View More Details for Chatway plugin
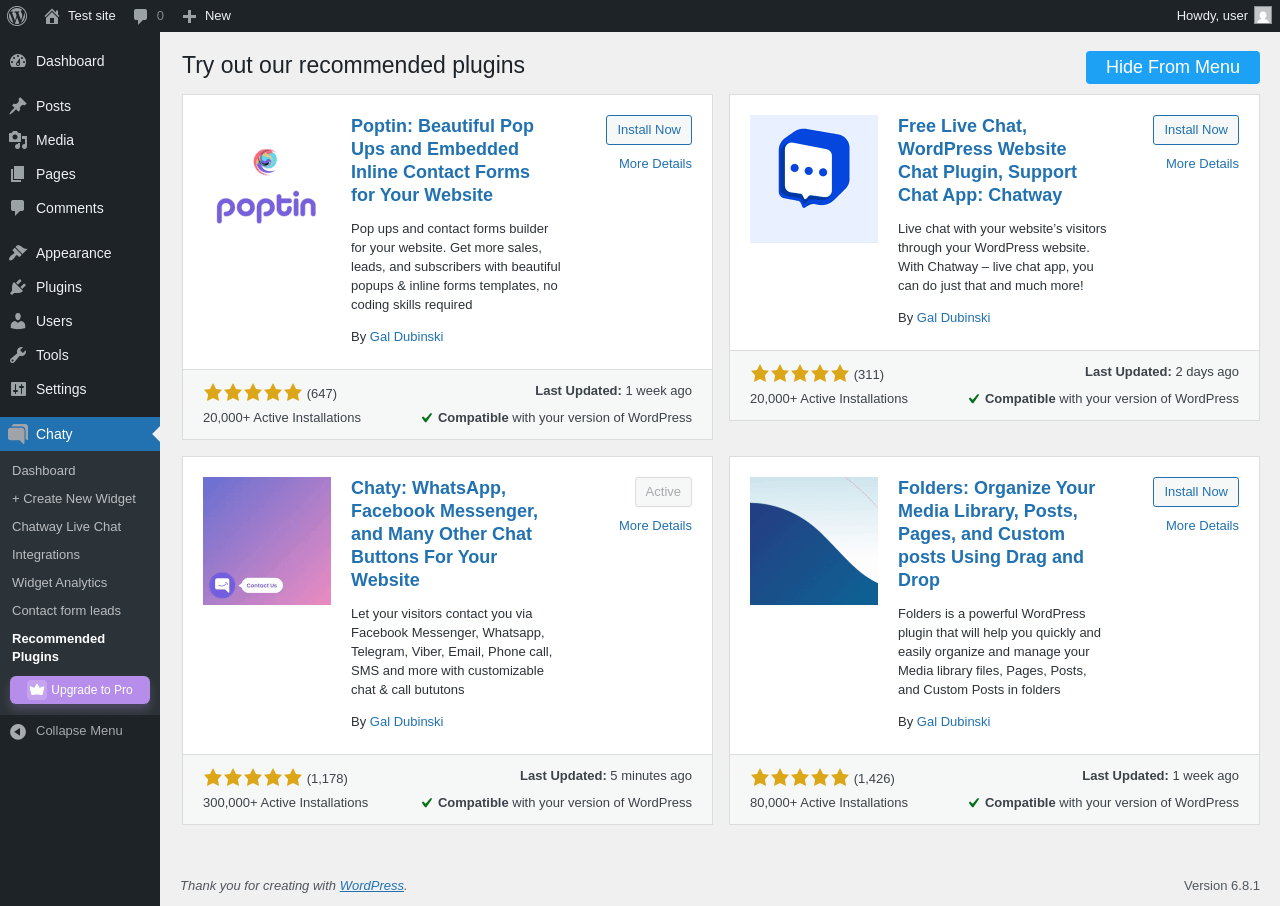 (1201, 164)
